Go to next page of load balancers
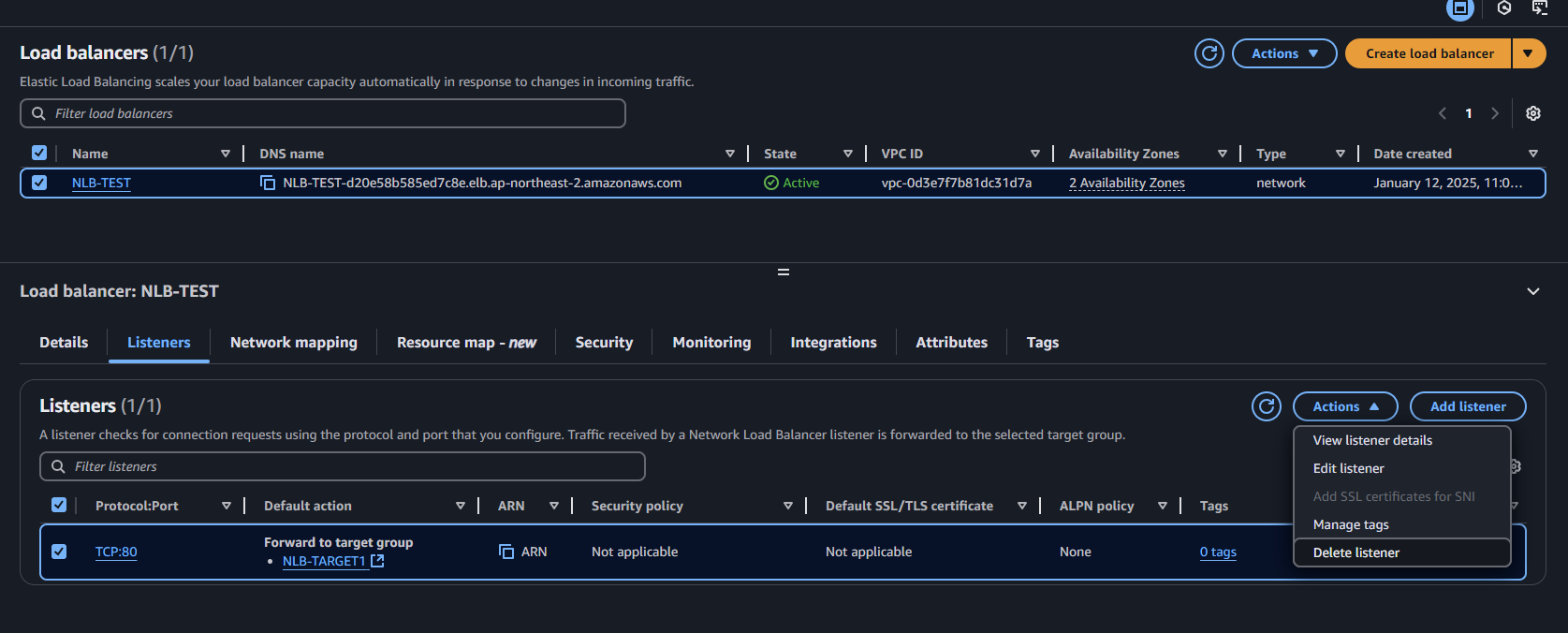Viewport: 1568px width, 633px height. pos(1495,113)
